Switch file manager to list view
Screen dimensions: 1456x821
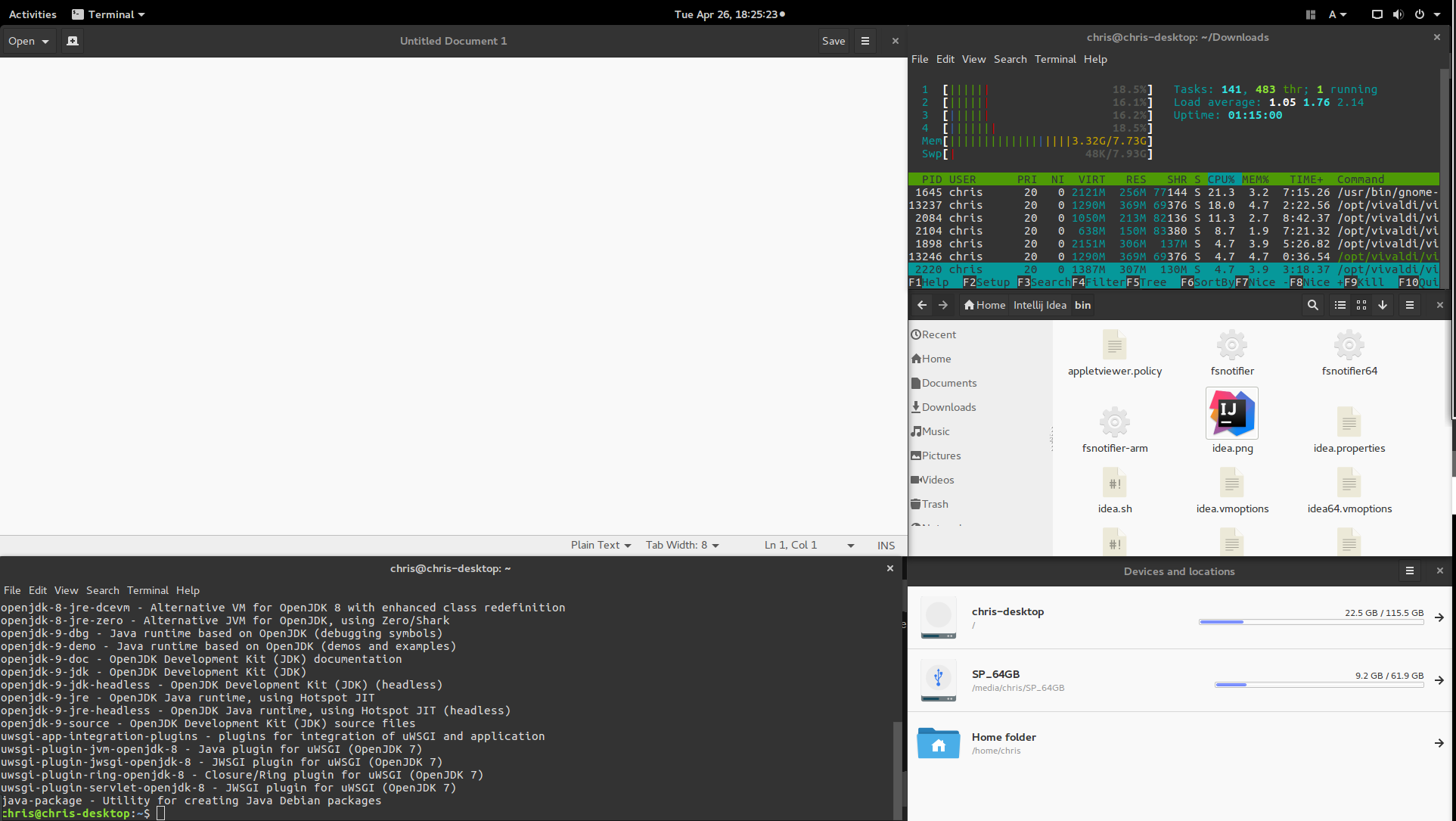pyautogui.click(x=1340, y=305)
